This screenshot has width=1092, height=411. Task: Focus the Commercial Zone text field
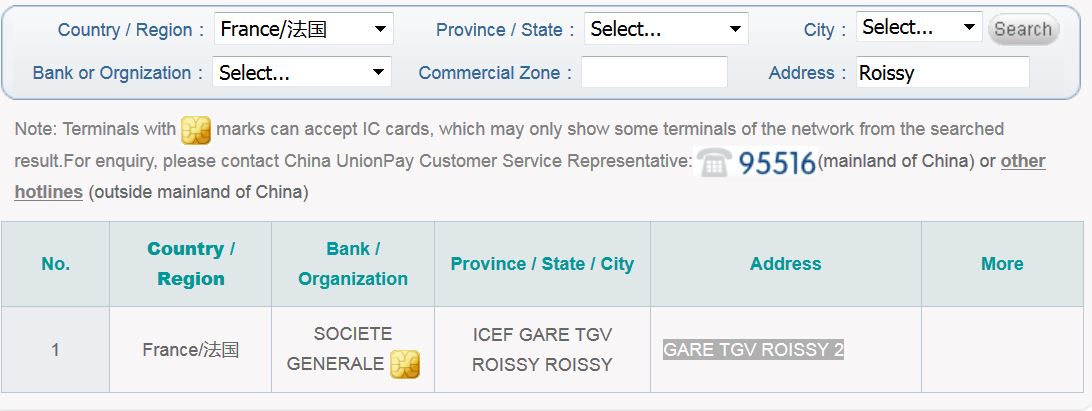coord(654,72)
